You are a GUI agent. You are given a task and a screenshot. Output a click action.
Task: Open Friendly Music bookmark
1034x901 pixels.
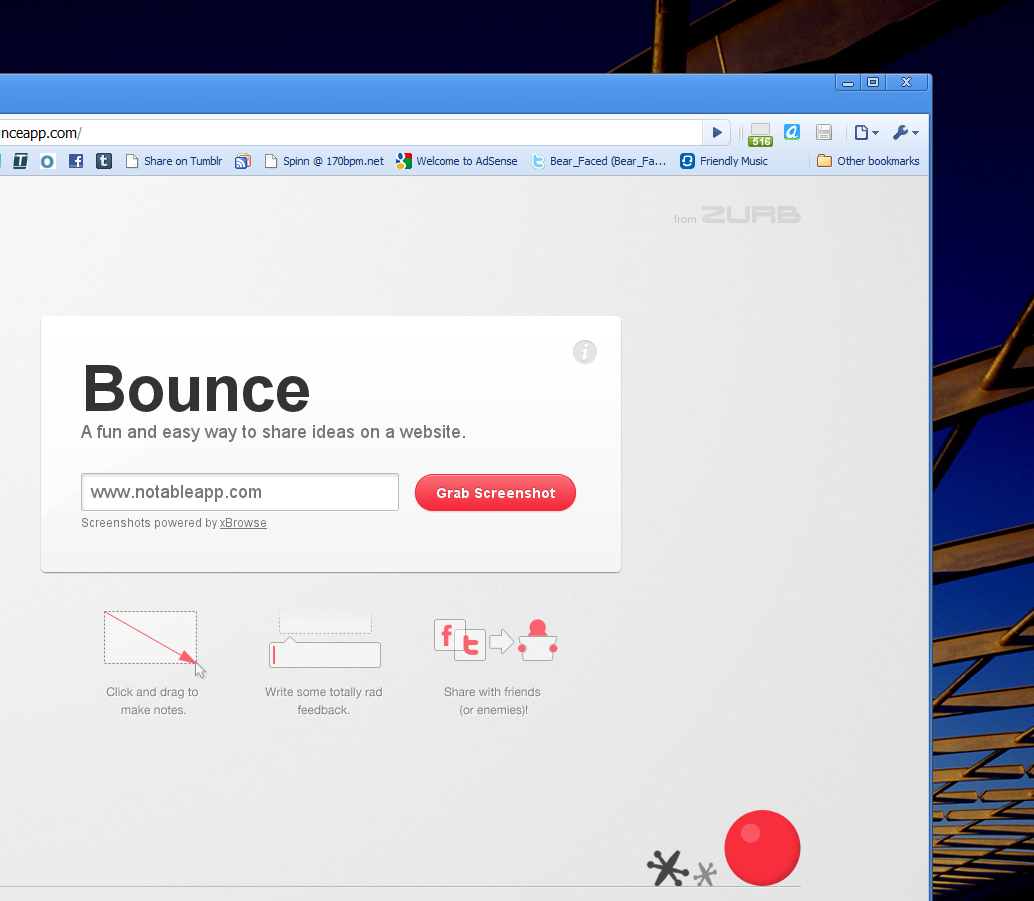[724, 161]
